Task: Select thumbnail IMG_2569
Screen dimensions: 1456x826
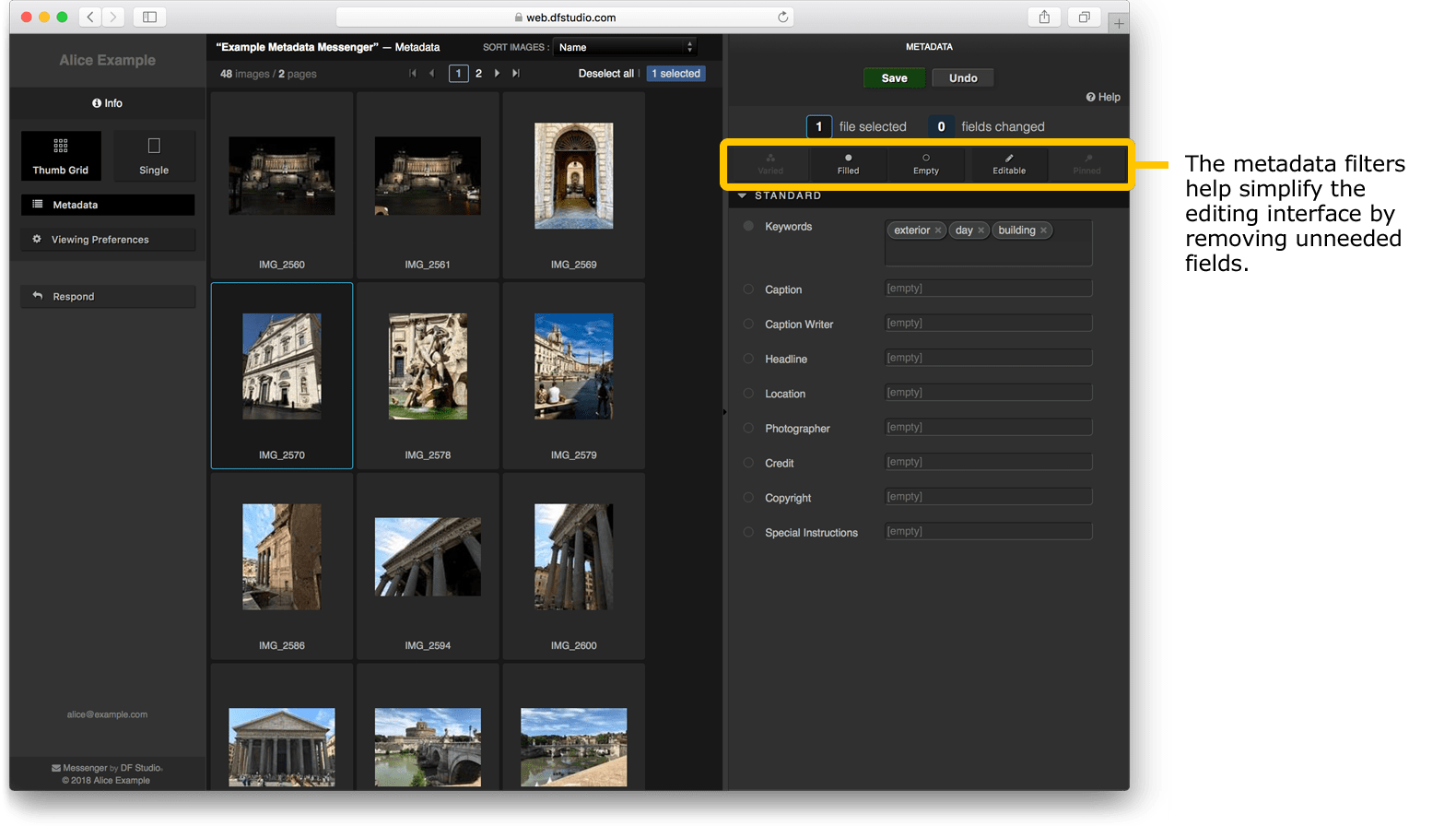Action: click(x=573, y=185)
